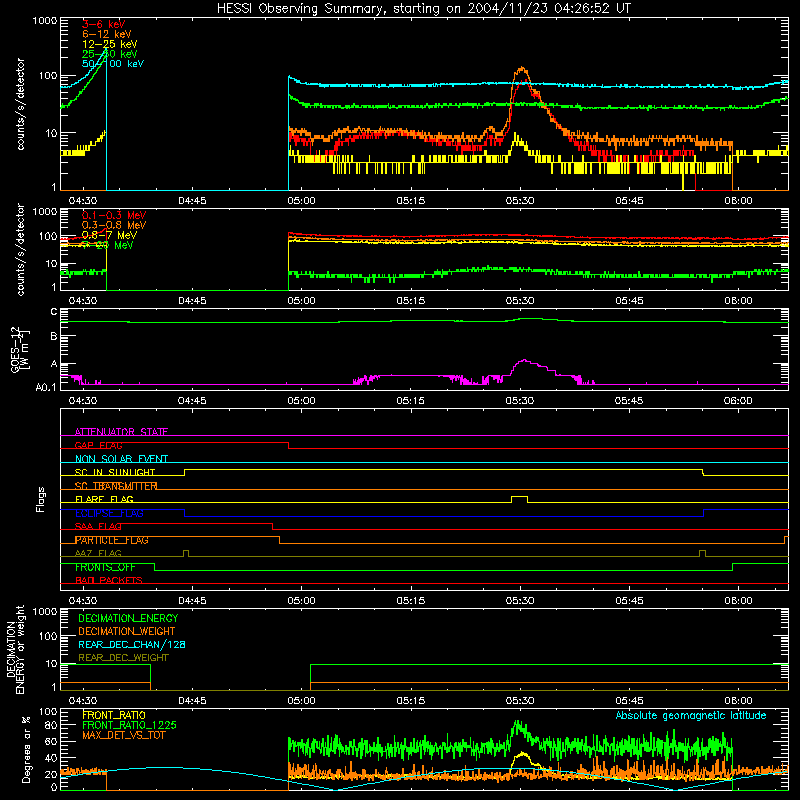Click the ECLIPSE_FLAG label

(109, 513)
